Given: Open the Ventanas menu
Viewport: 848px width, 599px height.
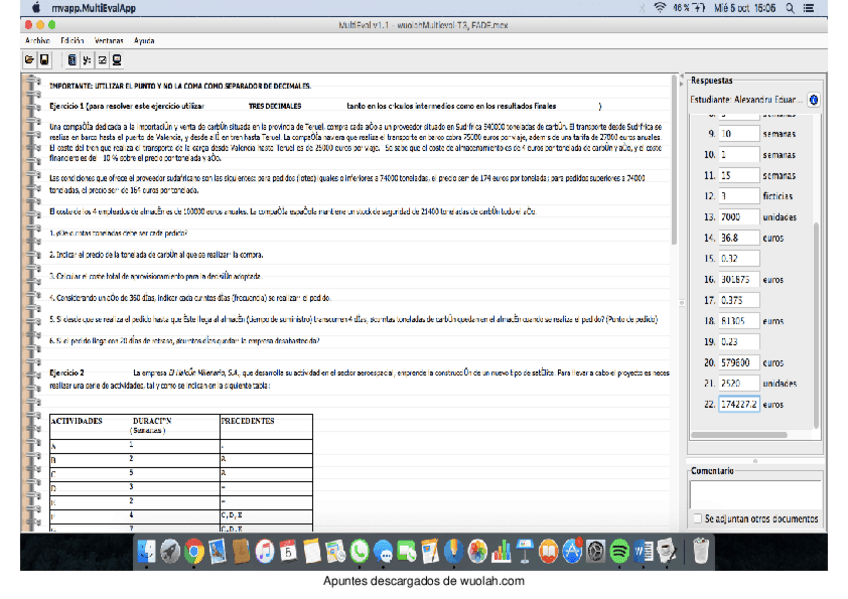Looking at the screenshot, I should click(x=109, y=41).
